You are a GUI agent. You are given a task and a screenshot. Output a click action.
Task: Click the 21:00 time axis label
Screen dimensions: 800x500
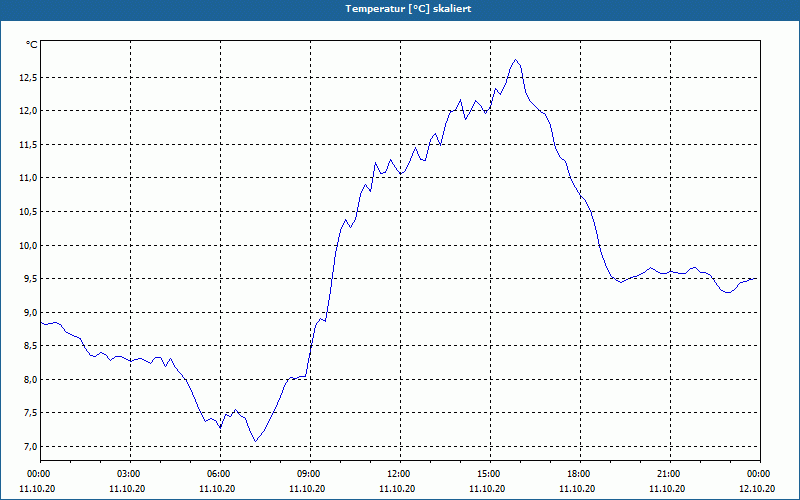[x=670, y=474]
